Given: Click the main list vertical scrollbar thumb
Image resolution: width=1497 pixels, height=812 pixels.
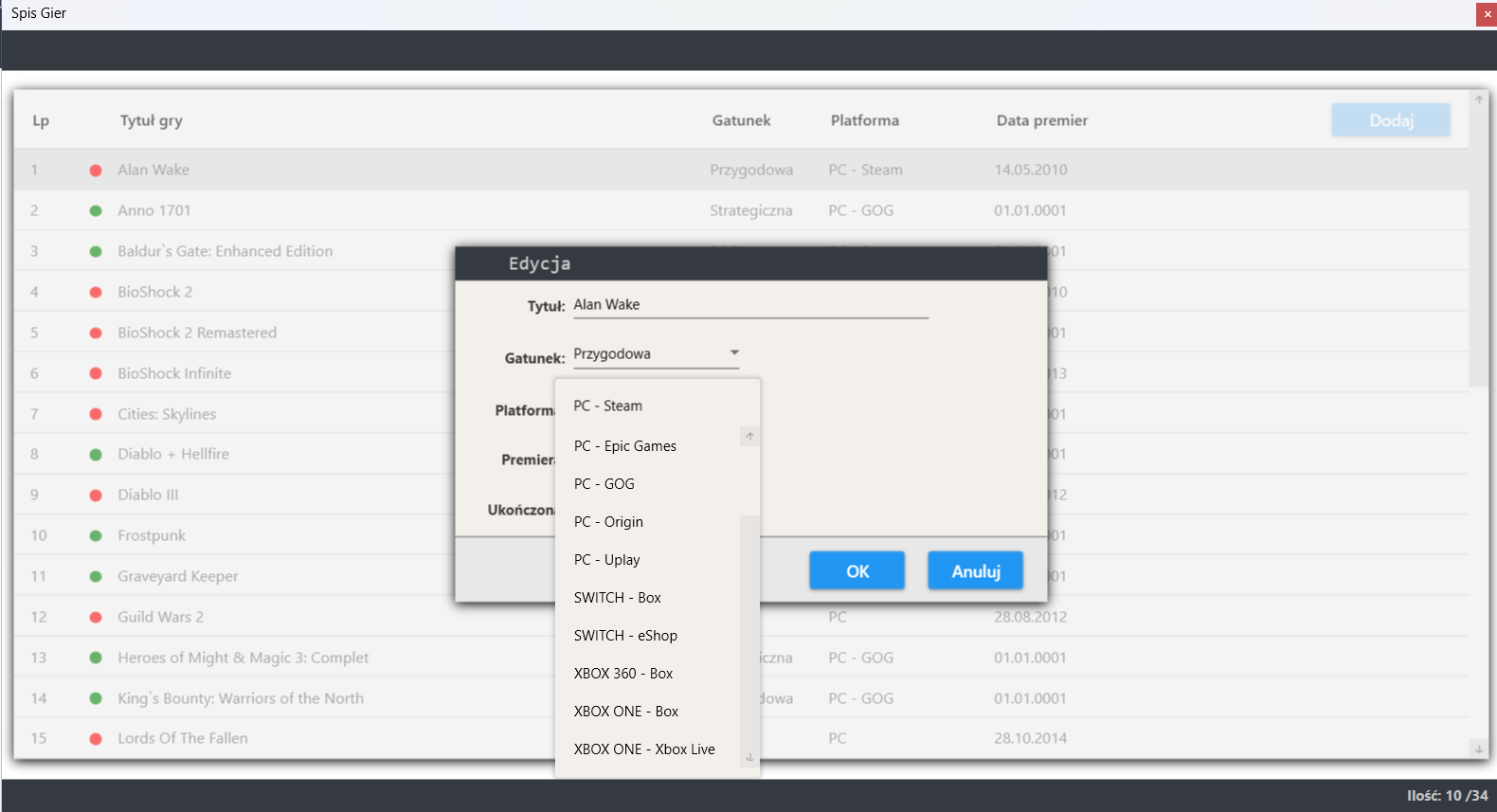Looking at the screenshot, I should (x=1478, y=246).
